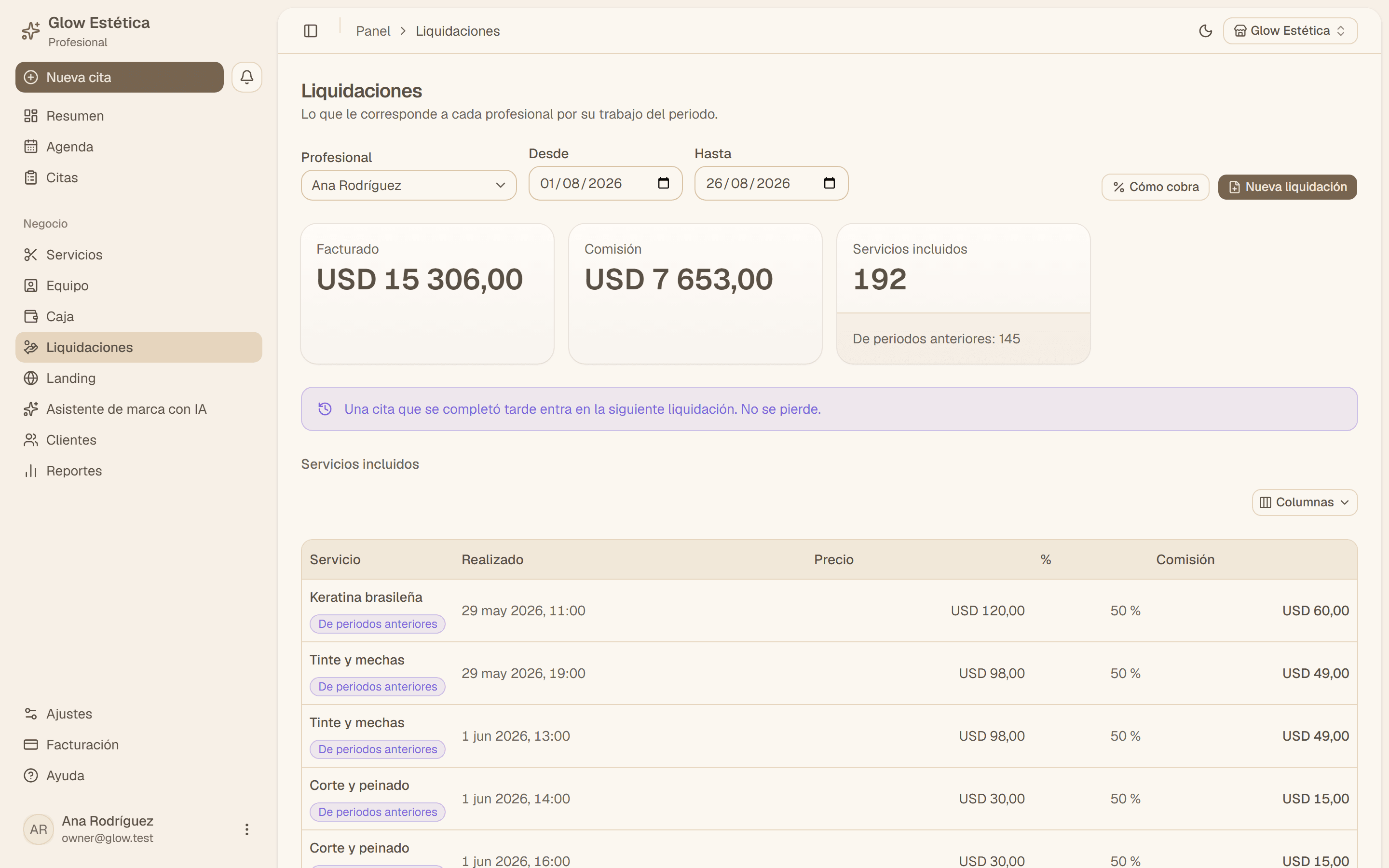This screenshot has height=868, width=1389.
Task: Go to Panel breadcrumb link
Action: coord(373,31)
